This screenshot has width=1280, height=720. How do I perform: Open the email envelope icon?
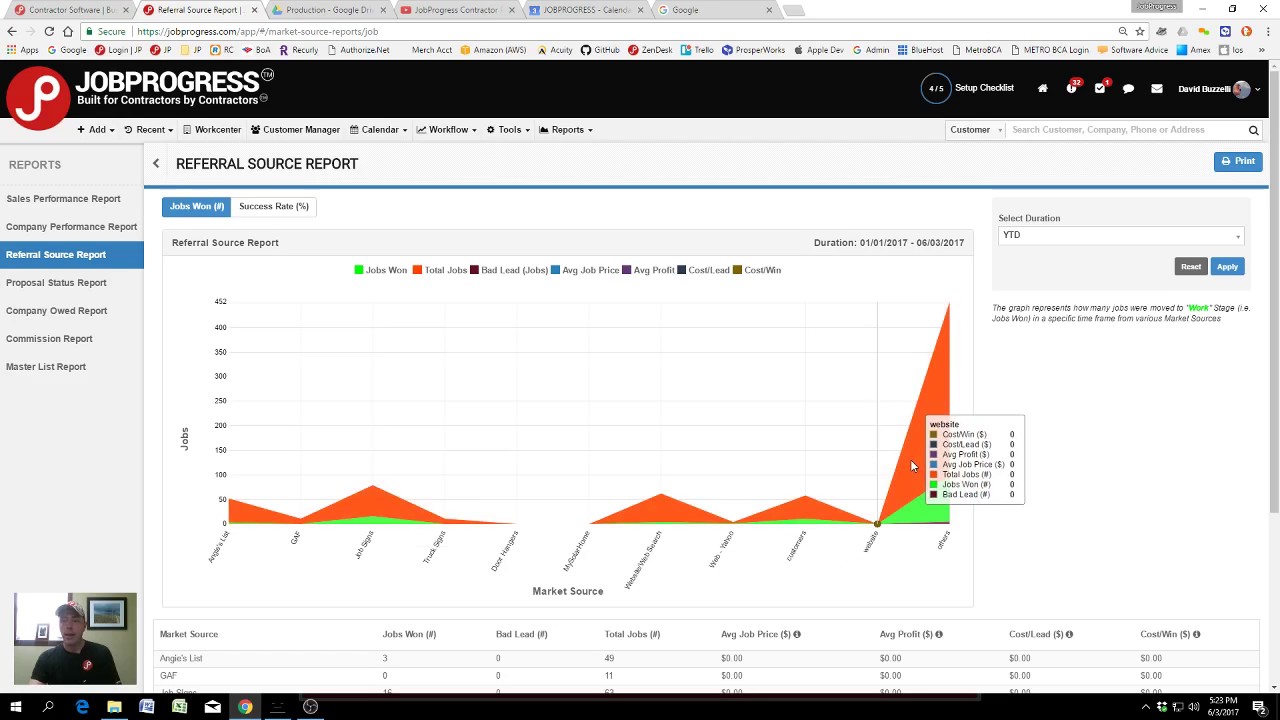point(1156,89)
